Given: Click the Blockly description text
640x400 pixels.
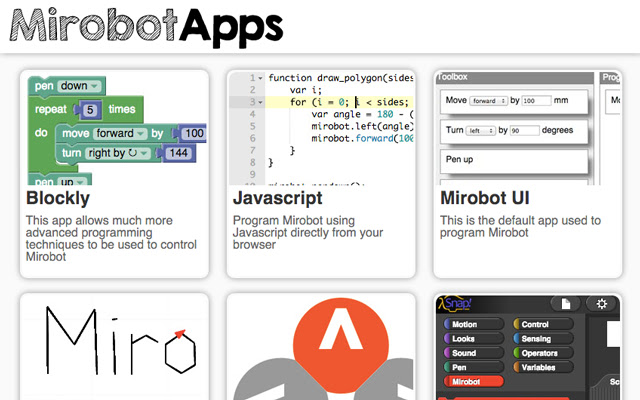Looking at the screenshot, I should 111,238.
